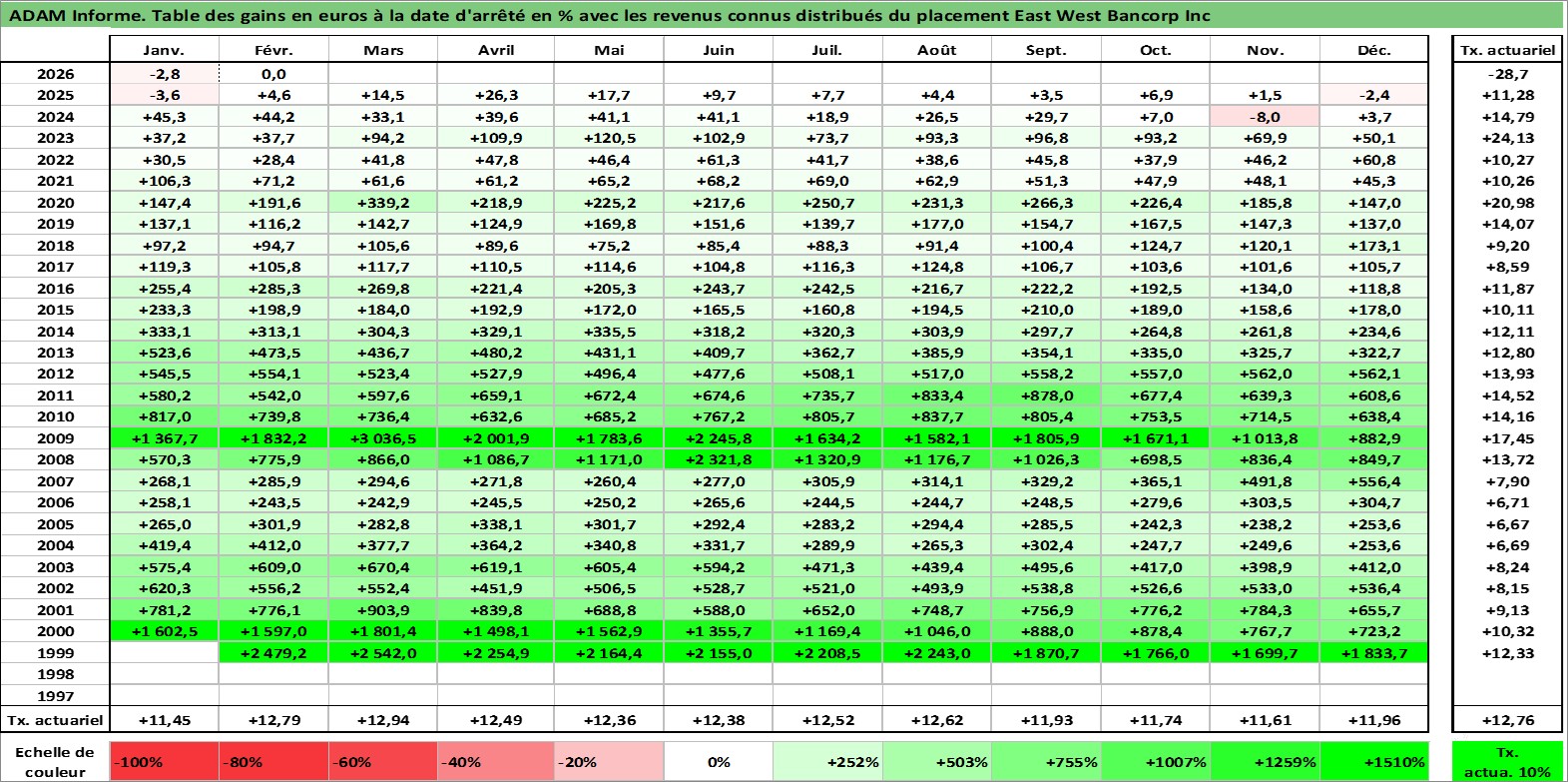
Task: Select the +837,7 cell for August 2010
Action: click(936, 416)
